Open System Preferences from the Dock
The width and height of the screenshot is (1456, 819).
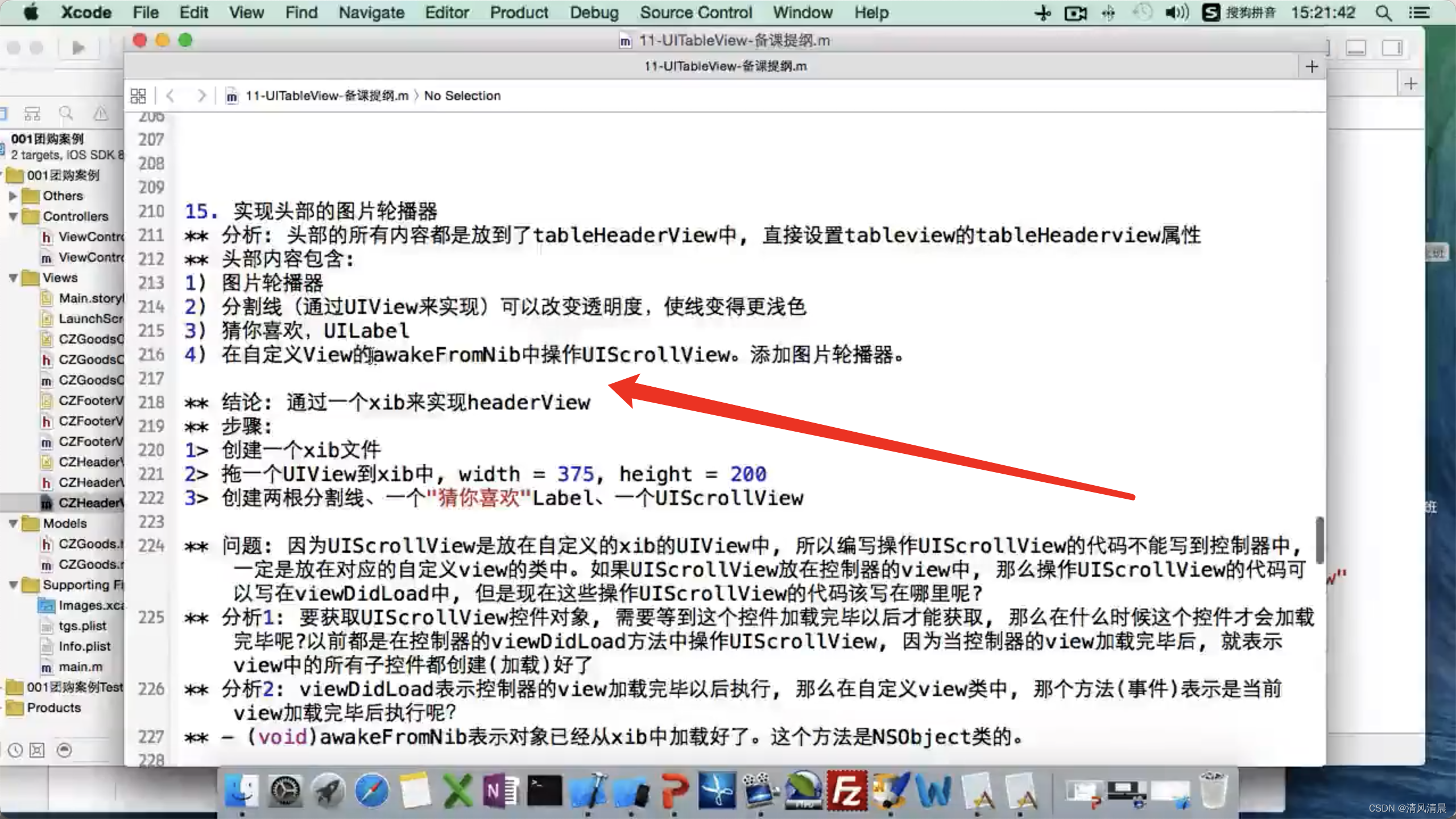tap(284, 791)
